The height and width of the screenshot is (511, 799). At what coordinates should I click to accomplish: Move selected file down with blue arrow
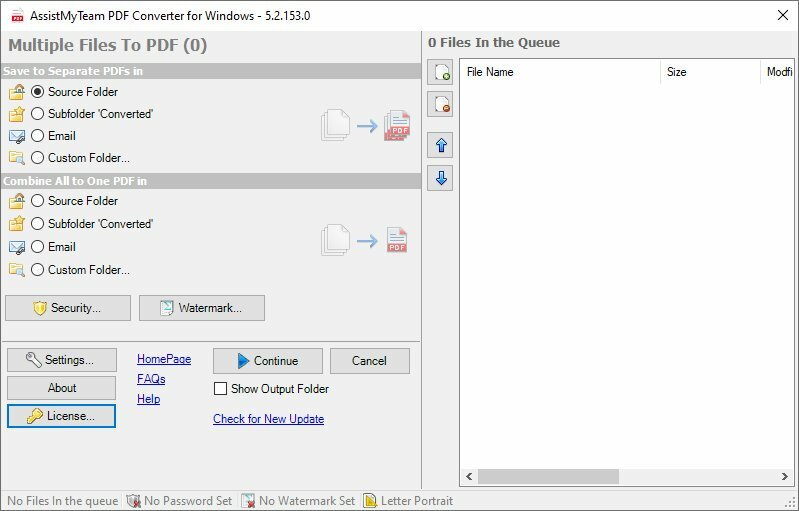pos(440,179)
